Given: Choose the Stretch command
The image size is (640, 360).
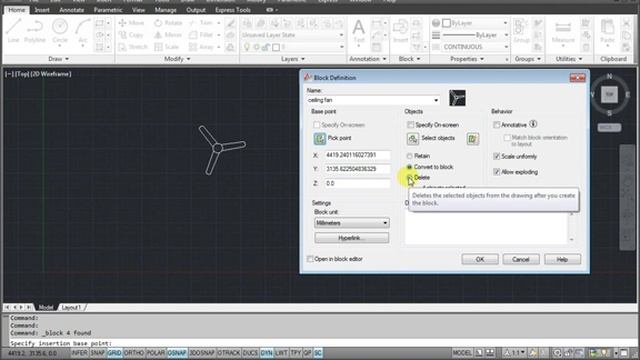Looking at the screenshot, I should coord(133,47).
